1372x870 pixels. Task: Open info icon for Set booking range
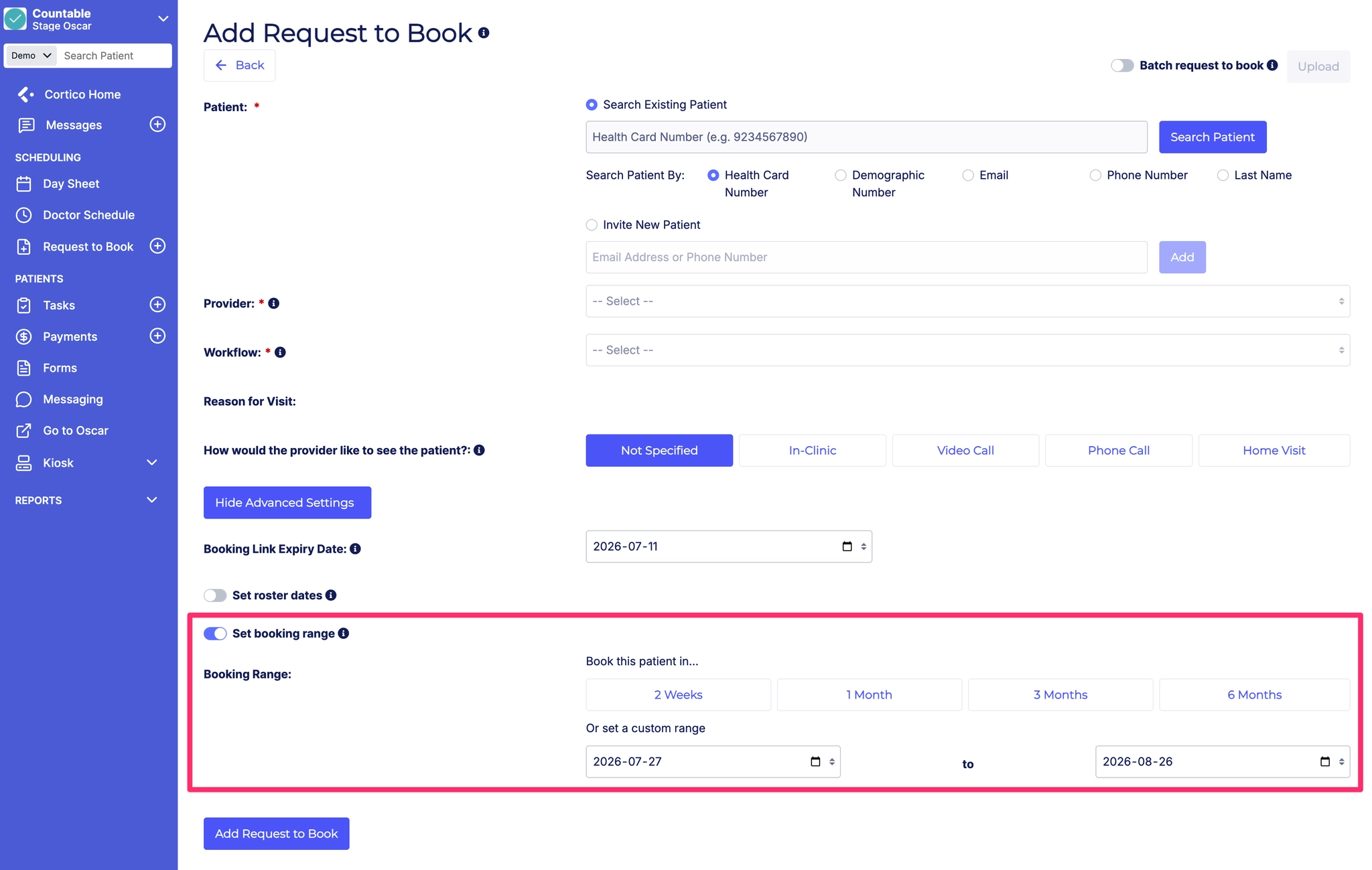(344, 634)
